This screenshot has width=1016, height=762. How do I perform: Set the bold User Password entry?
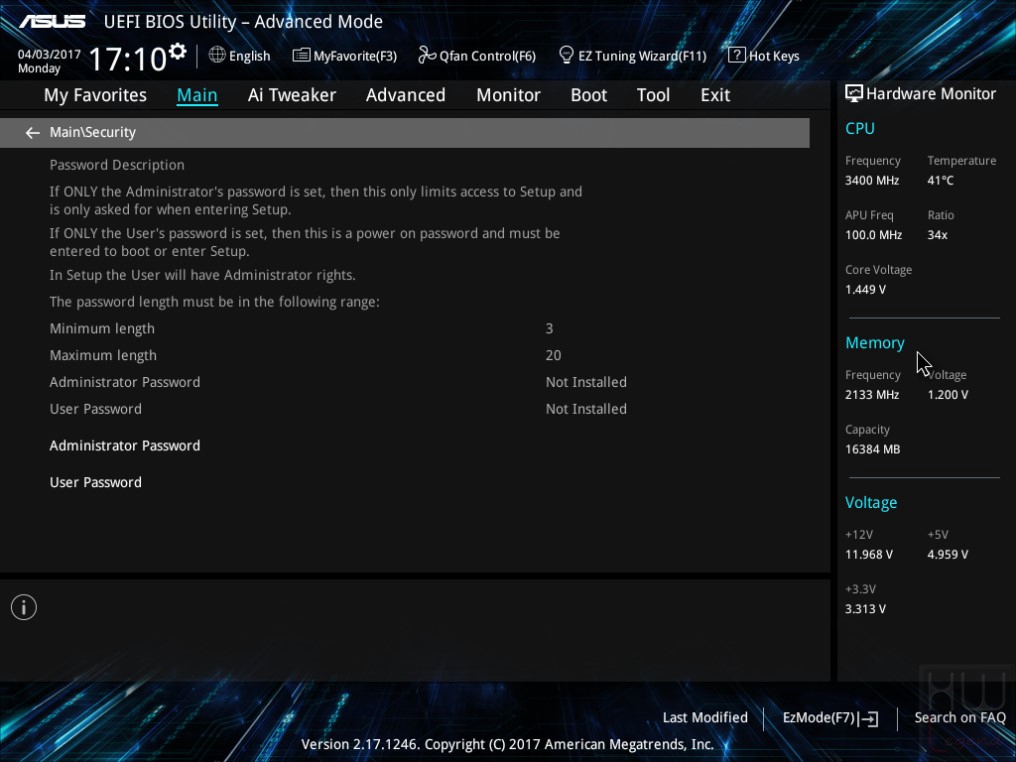click(96, 483)
